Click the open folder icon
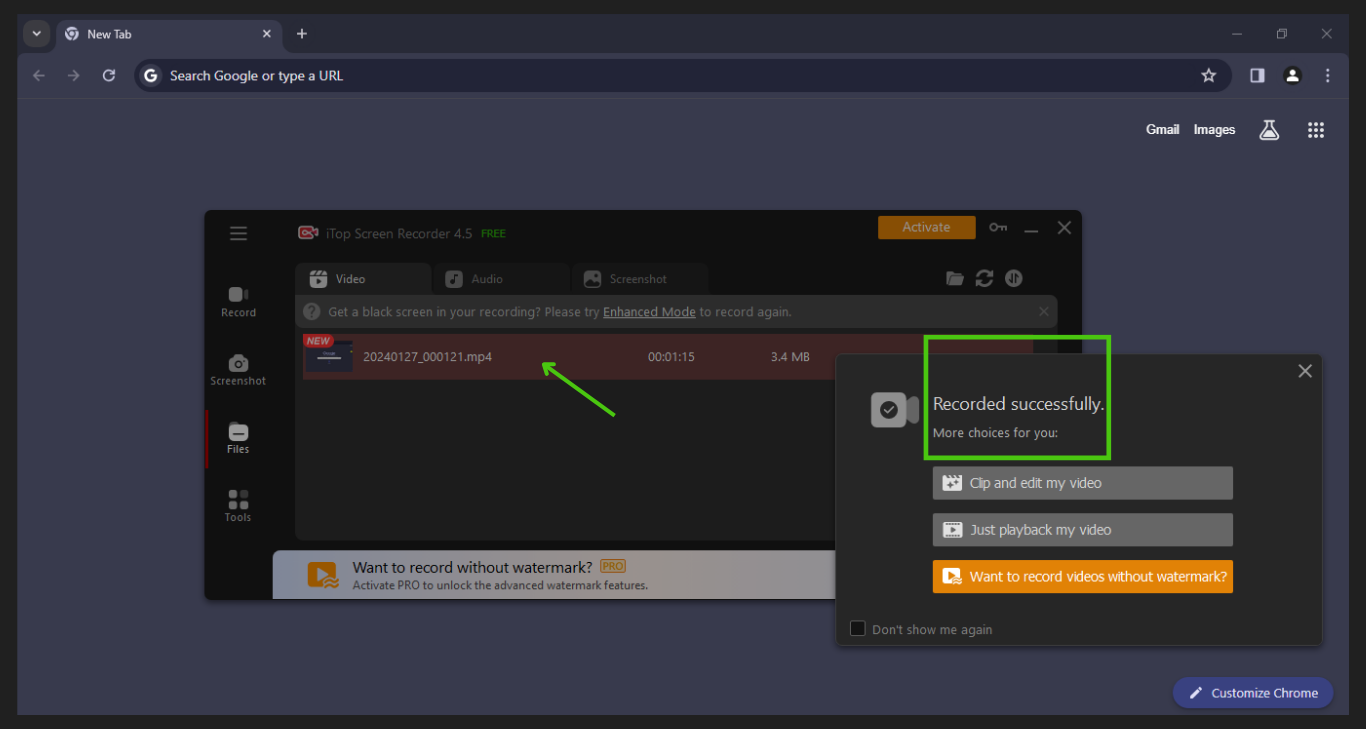1366x729 pixels. point(955,279)
